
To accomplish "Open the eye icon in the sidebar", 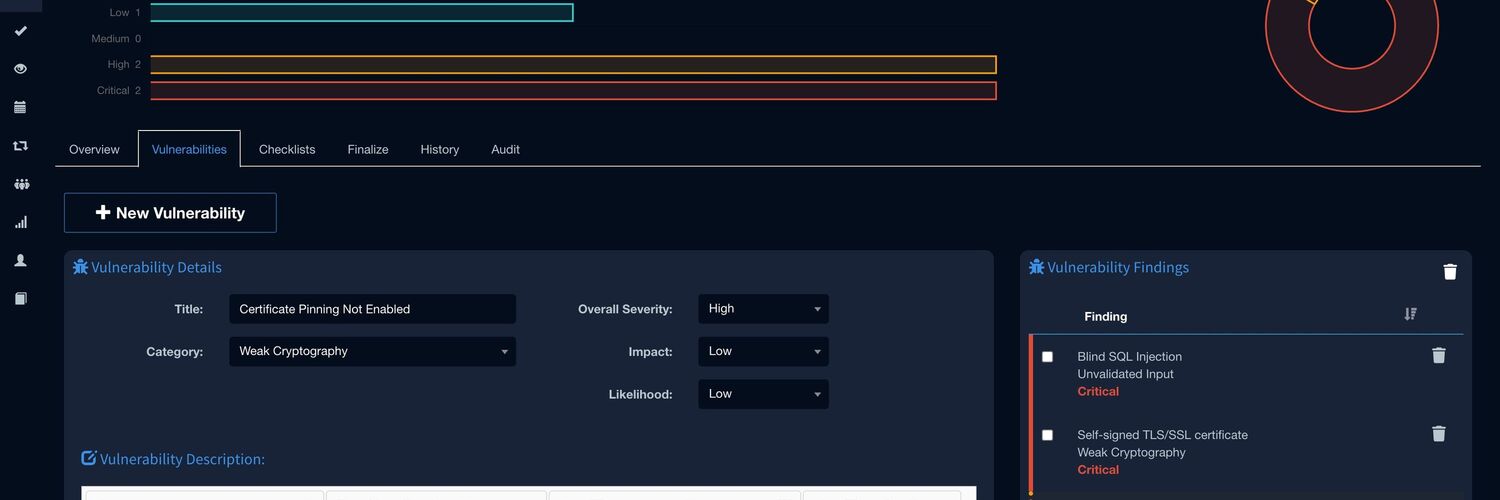I will tap(20, 69).
